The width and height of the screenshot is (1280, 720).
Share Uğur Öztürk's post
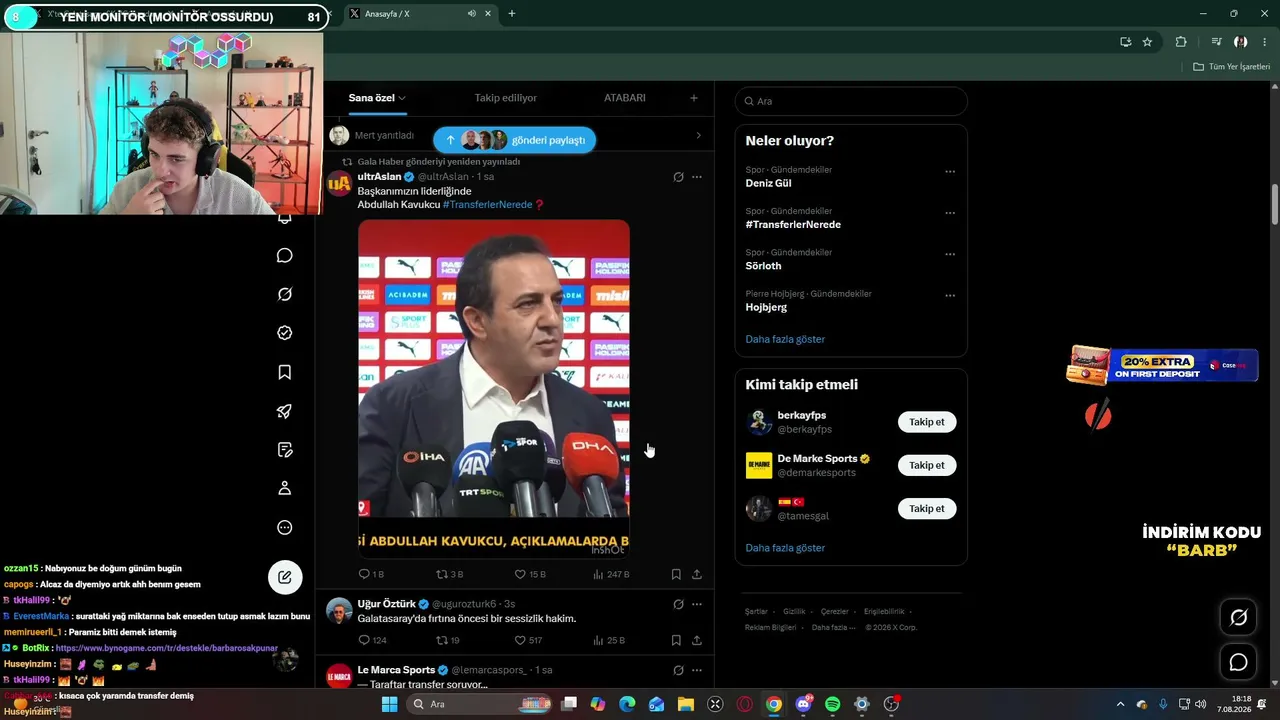tap(697, 640)
